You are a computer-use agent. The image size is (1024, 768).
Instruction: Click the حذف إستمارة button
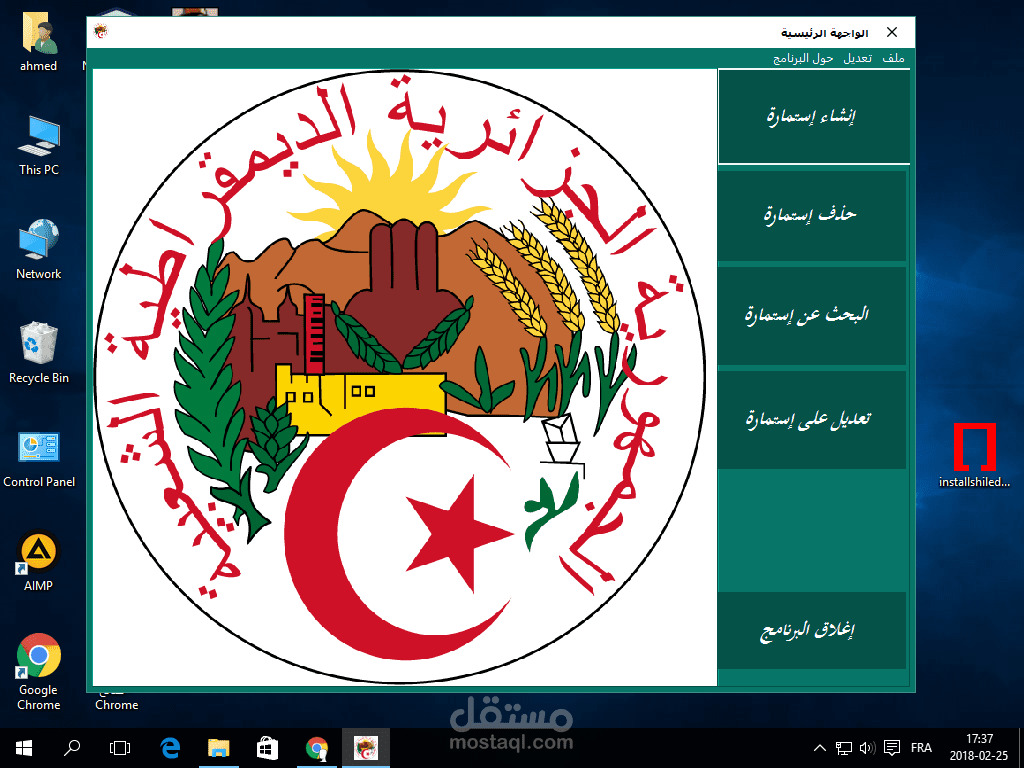(x=812, y=215)
